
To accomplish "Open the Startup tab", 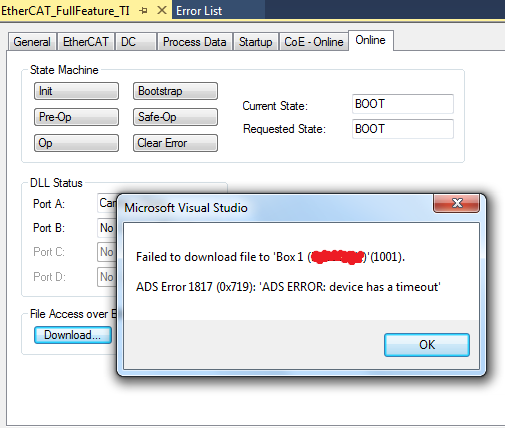I will pyautogui.click(x=256, y=42).
